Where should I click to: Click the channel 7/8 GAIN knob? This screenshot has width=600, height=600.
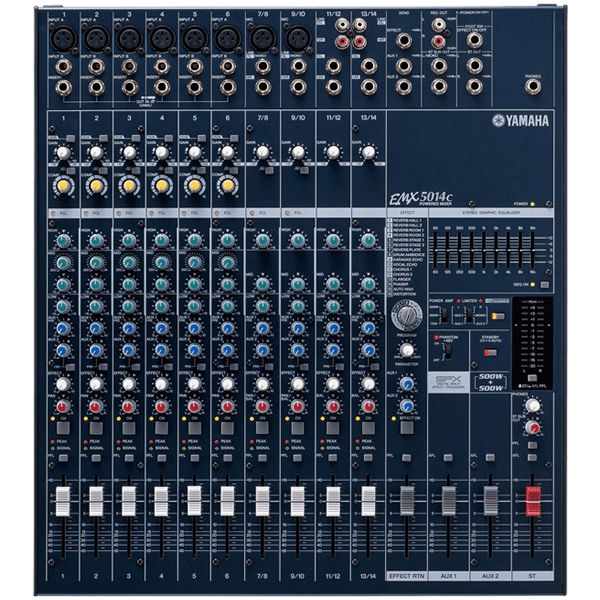(262, 152)
